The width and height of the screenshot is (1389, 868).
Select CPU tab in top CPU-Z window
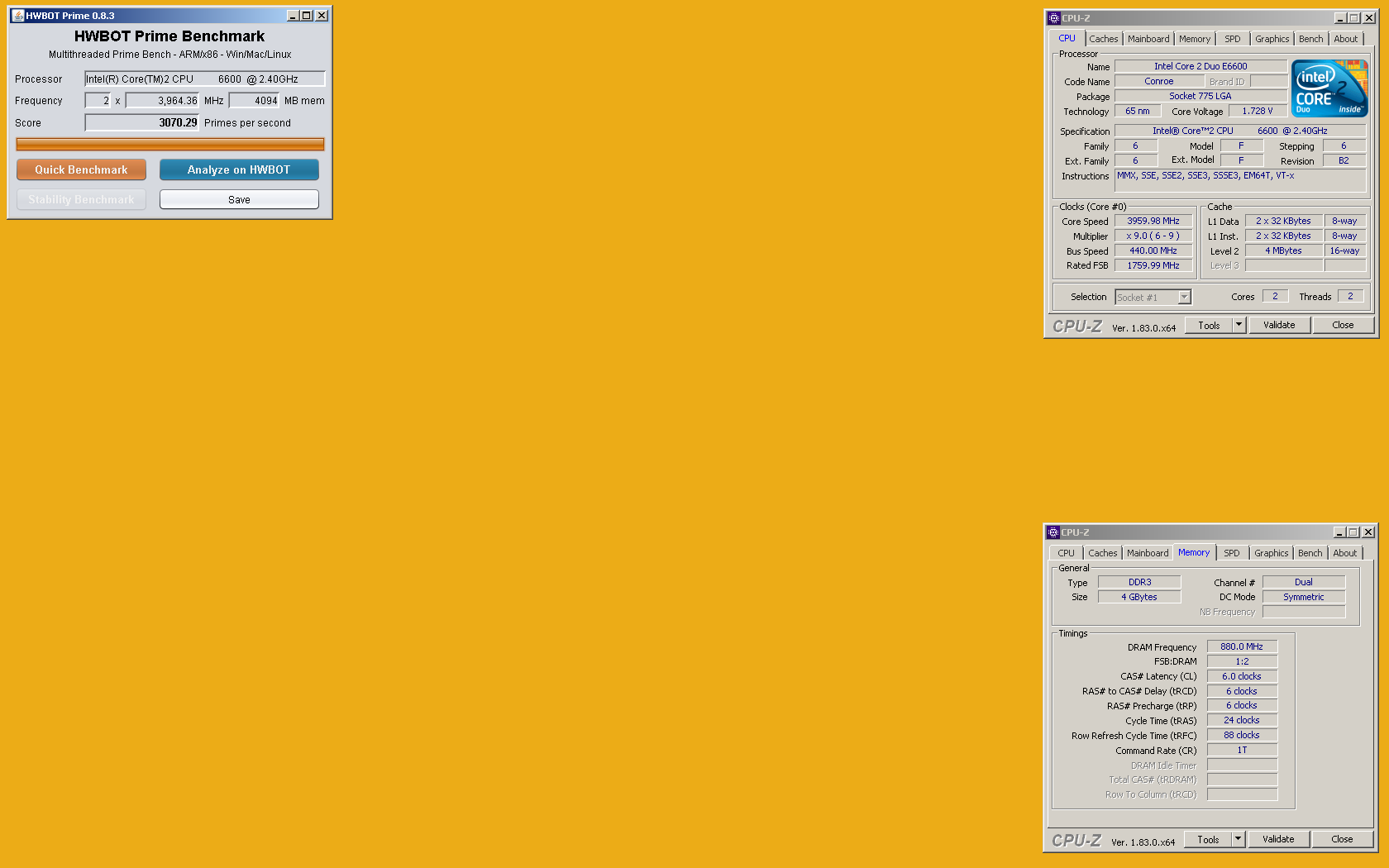[1067, 38]
